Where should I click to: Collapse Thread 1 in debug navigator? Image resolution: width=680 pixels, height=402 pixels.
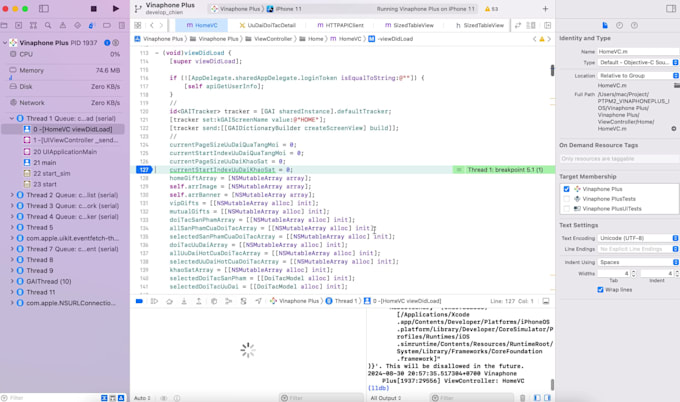pos(12,118)
